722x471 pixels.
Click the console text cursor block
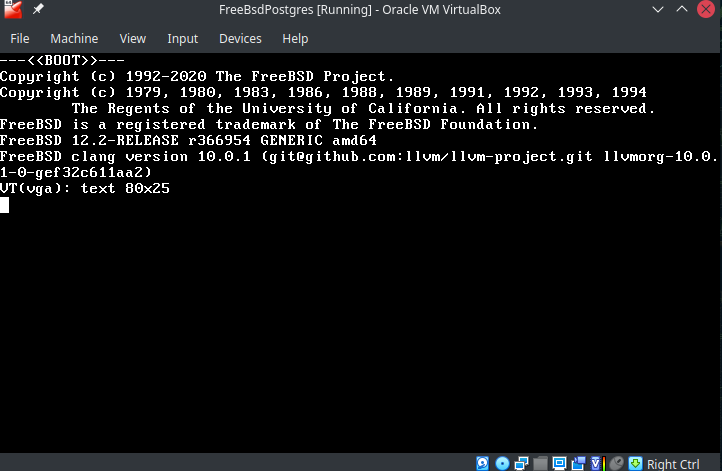(x=5, y=205)
